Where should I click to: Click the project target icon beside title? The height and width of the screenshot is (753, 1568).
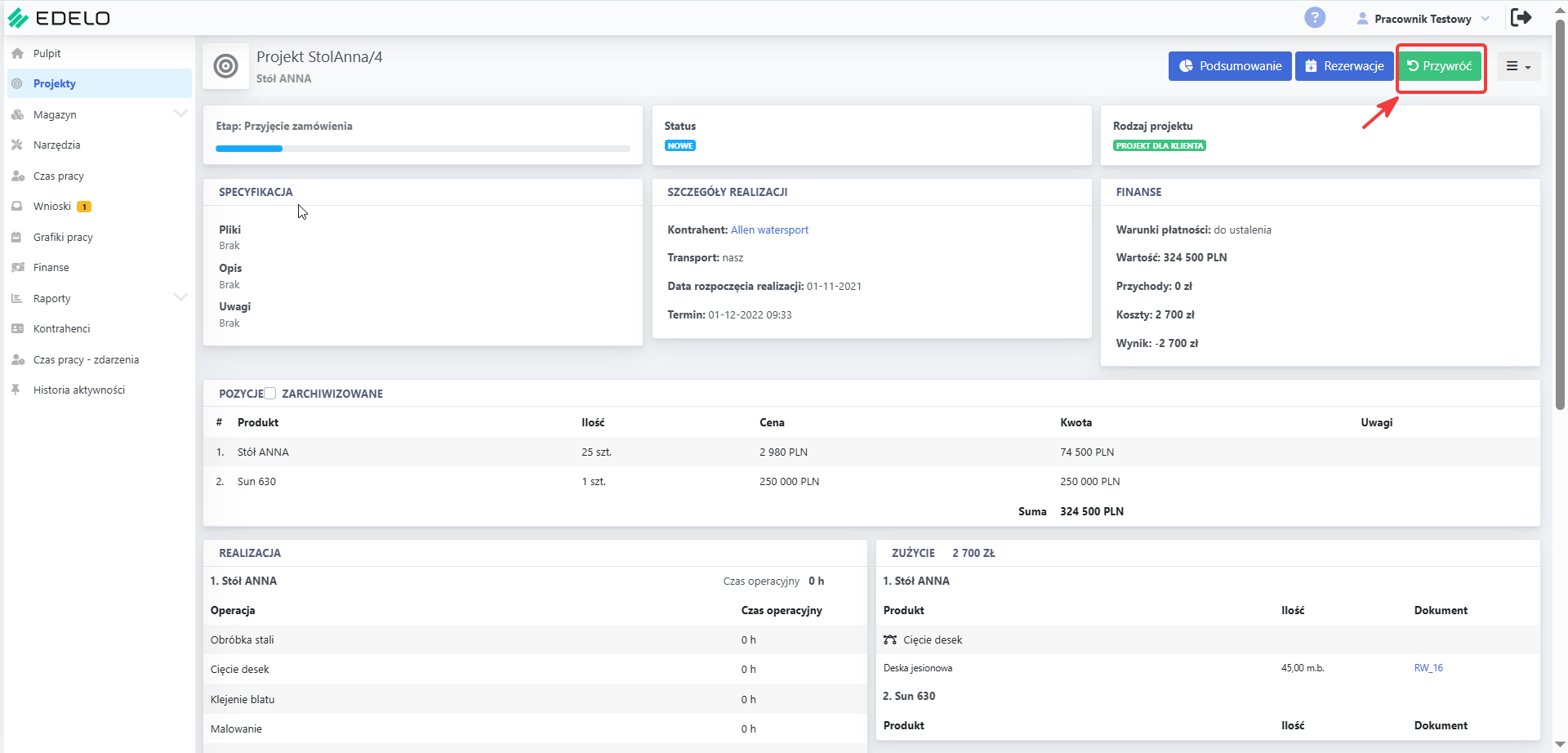tap(225, 66)
